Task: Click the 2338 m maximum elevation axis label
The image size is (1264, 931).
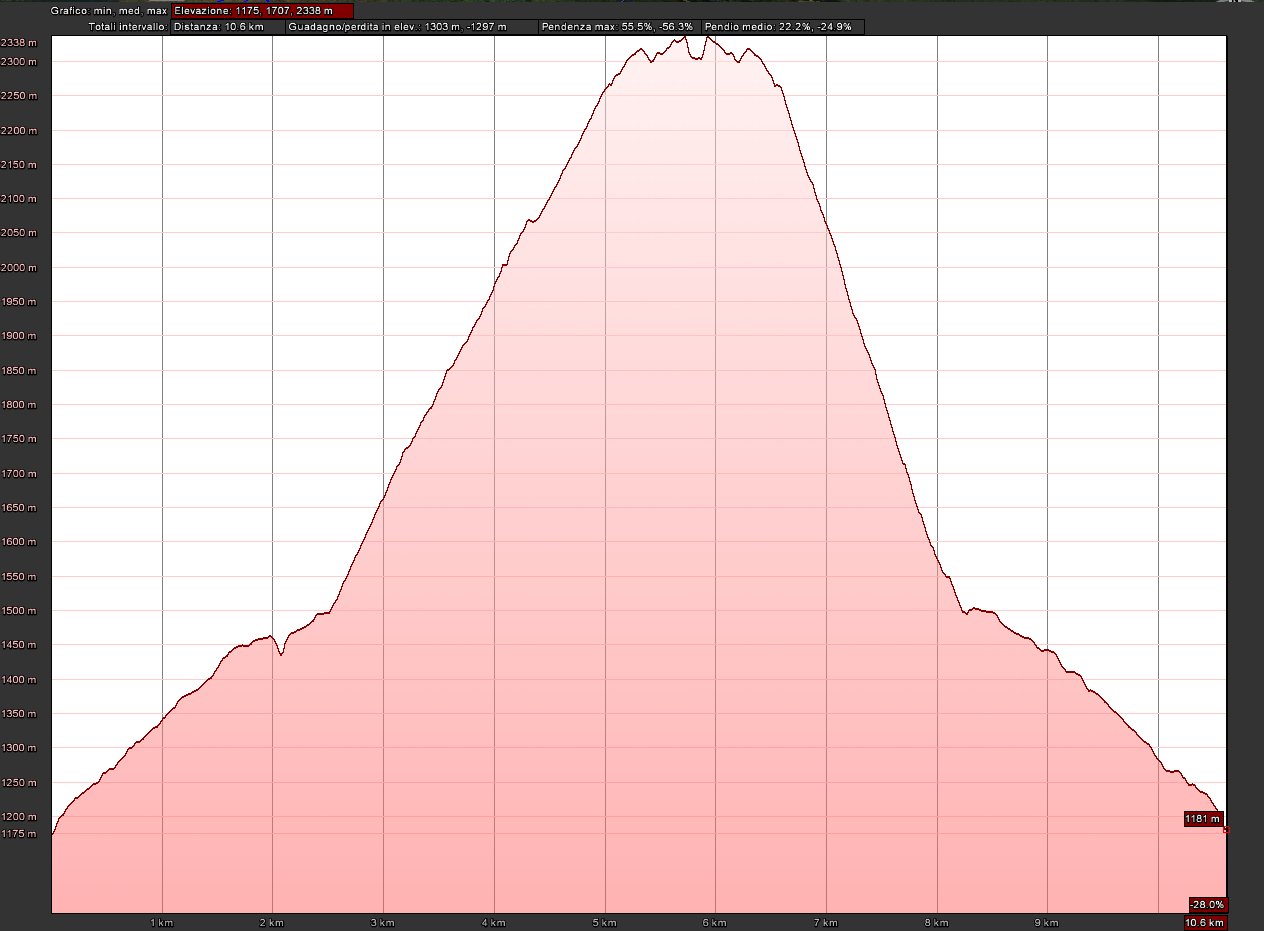Action: (19, 43)
